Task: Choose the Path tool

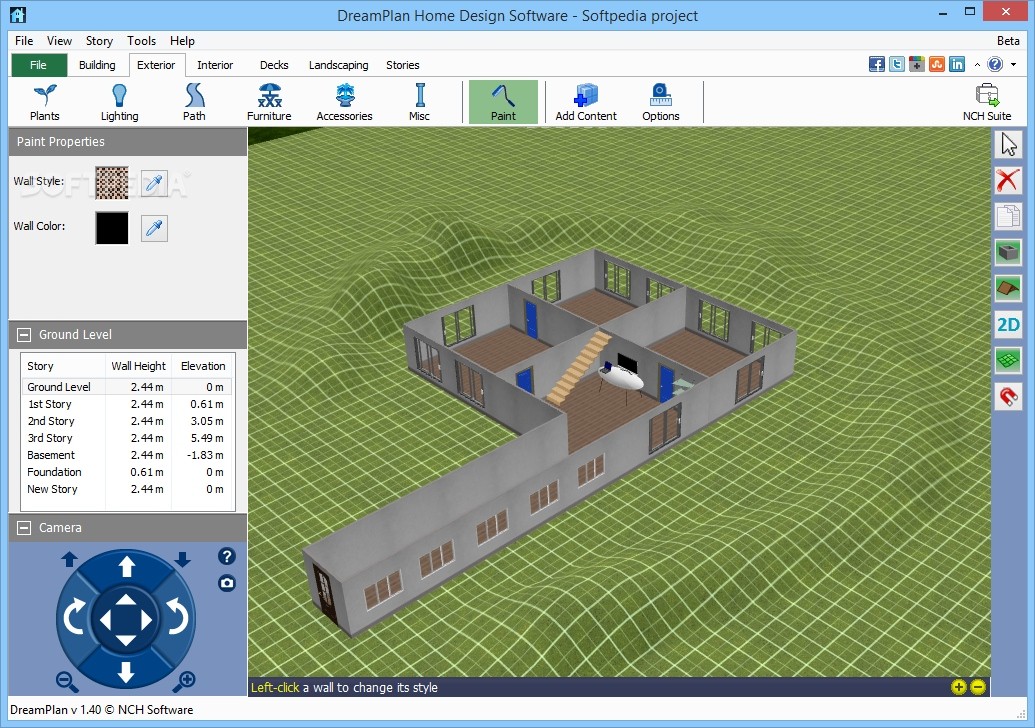Action: tap(194, 102)
